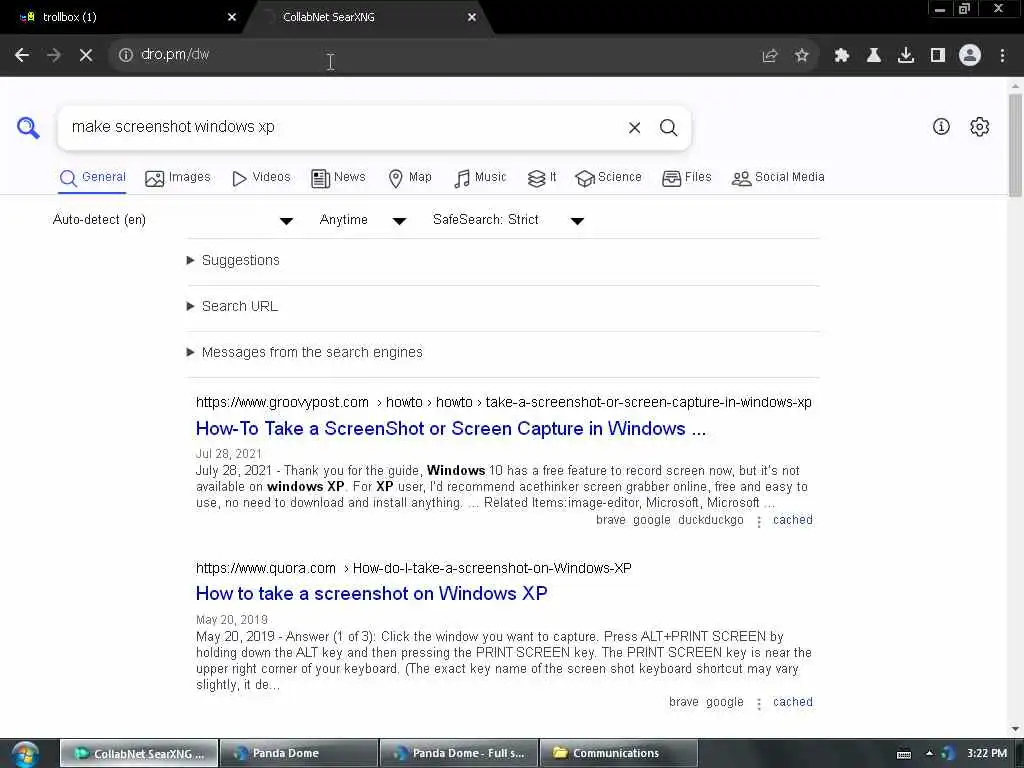Viewport: 1024px width, 768px height.
Task: Click scrollbar down arrow
Action: [x=1015, y=729]
